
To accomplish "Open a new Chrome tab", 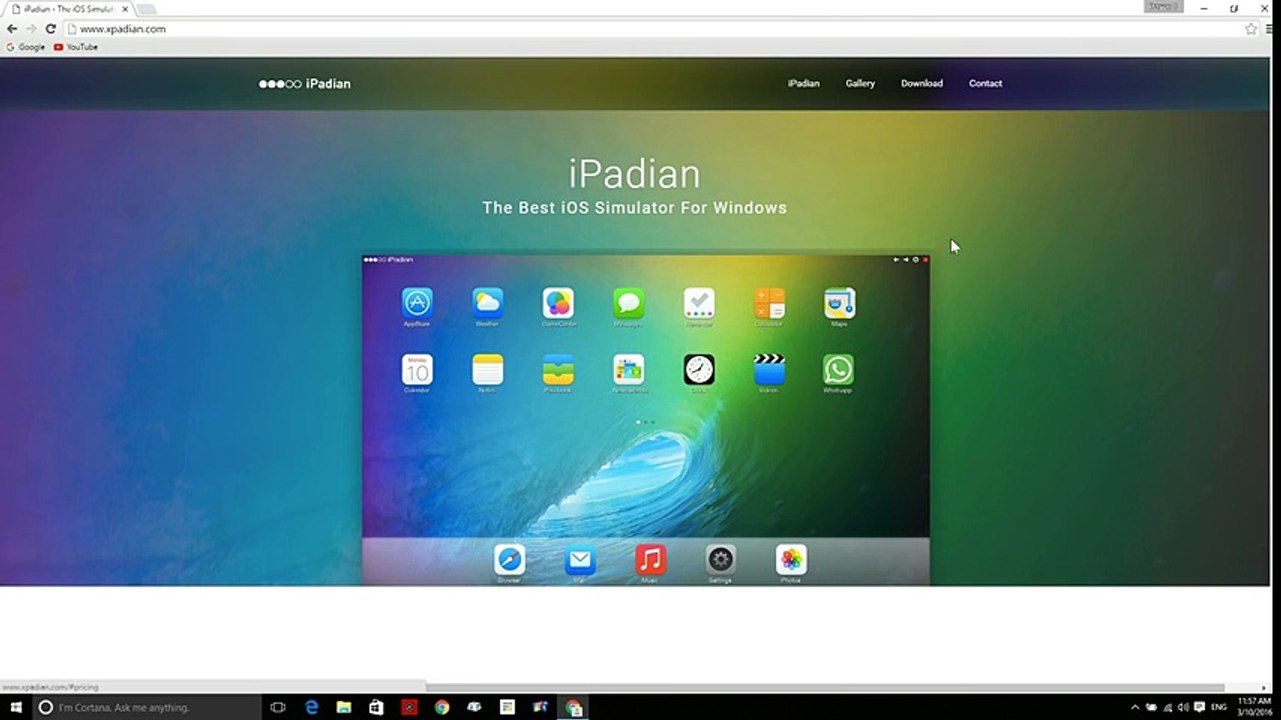I will coord(146,9).
